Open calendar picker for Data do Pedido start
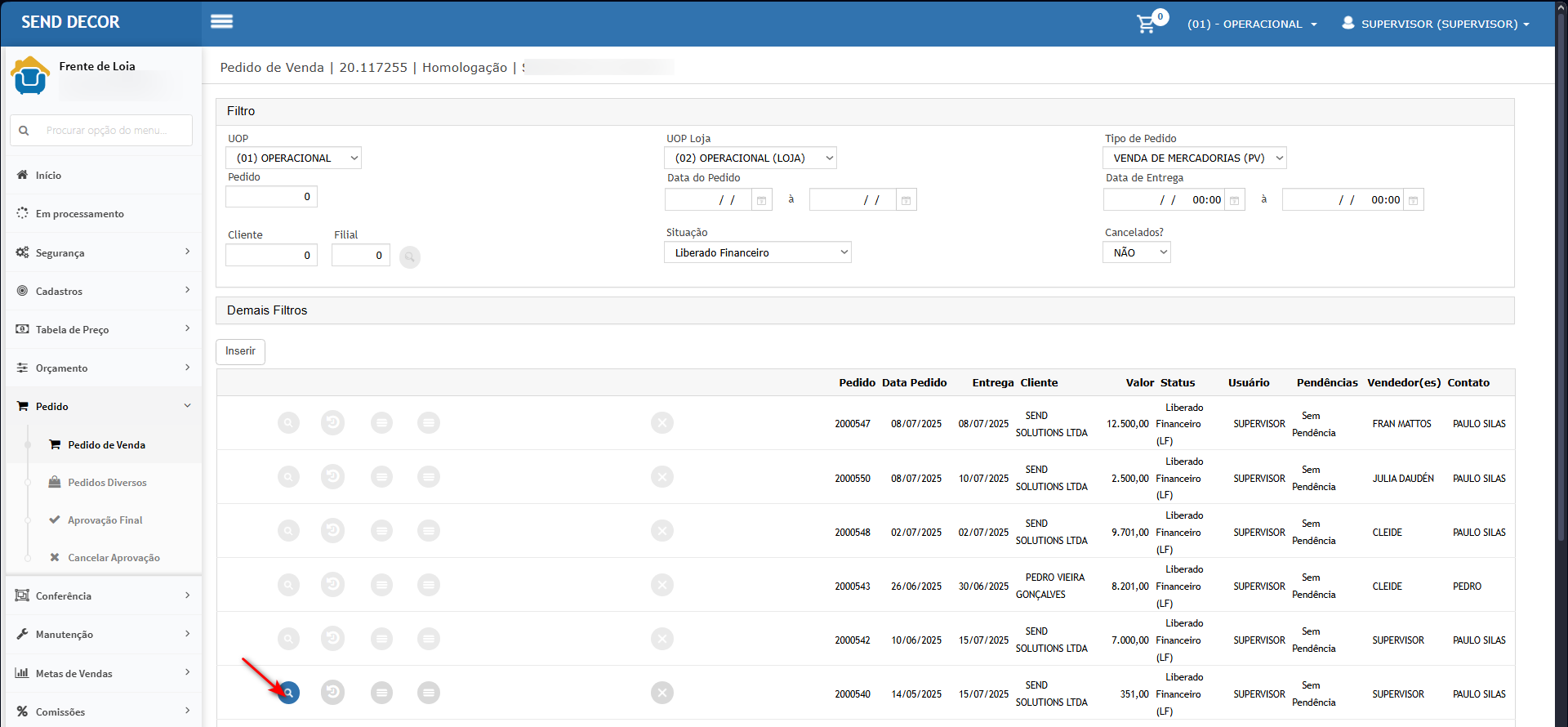 [x=761, y=200]
